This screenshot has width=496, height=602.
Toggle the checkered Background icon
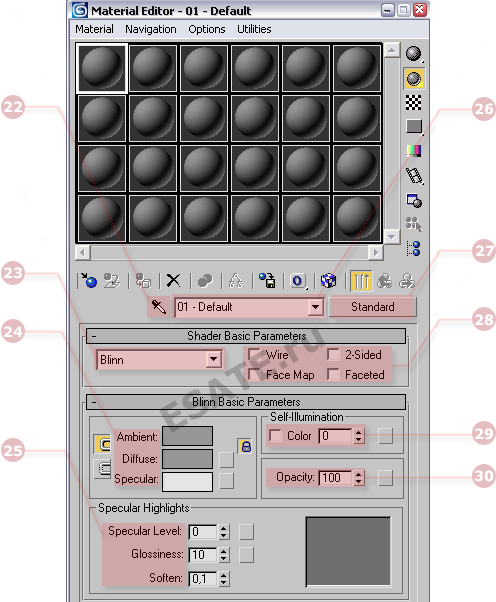(x=414, y=103)
